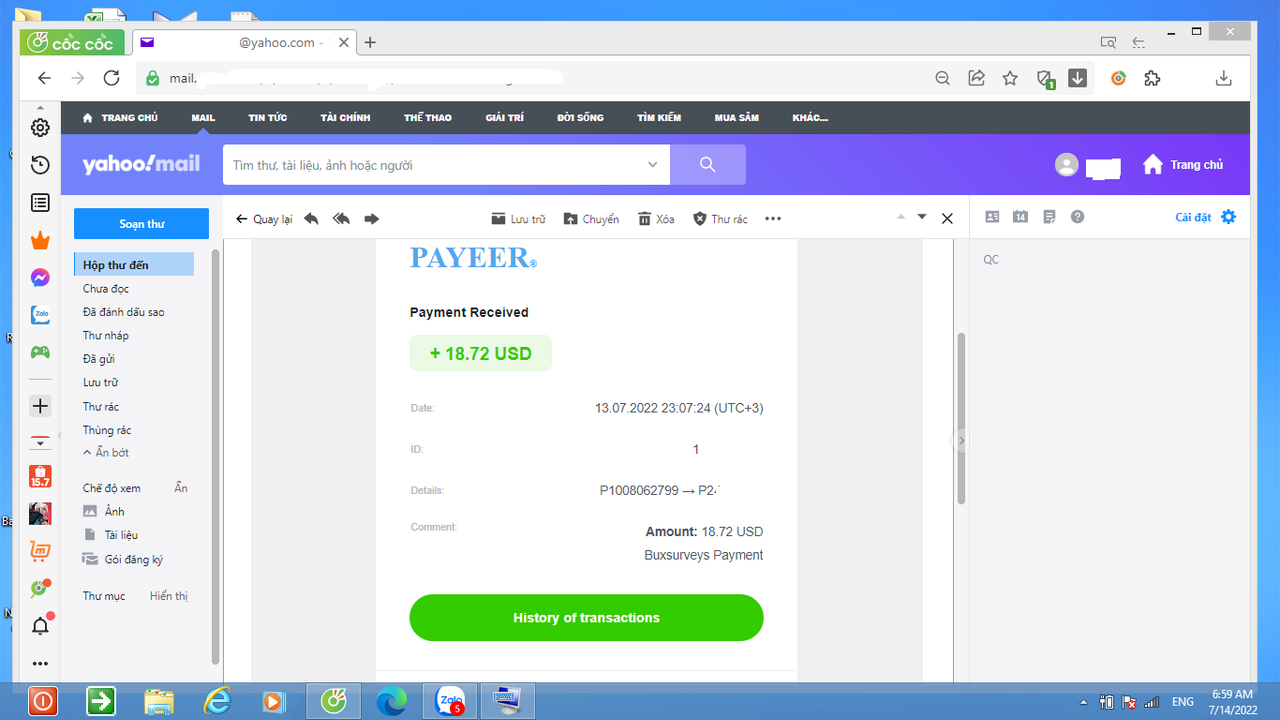Expand search options dropdown arrow
Screen dimensions: 1280x720
coord(653,165)
